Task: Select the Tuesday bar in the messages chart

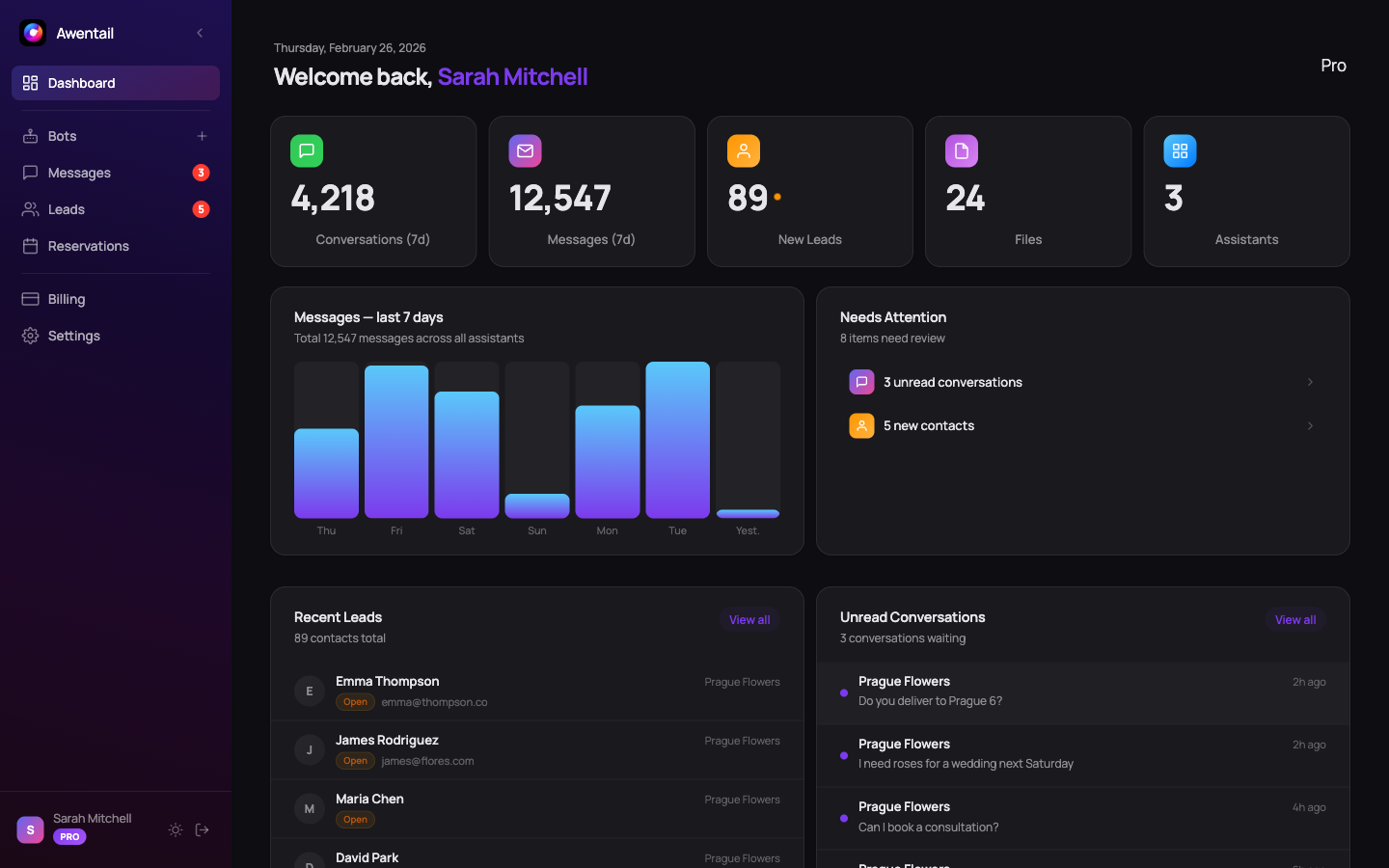Action: 677,439
